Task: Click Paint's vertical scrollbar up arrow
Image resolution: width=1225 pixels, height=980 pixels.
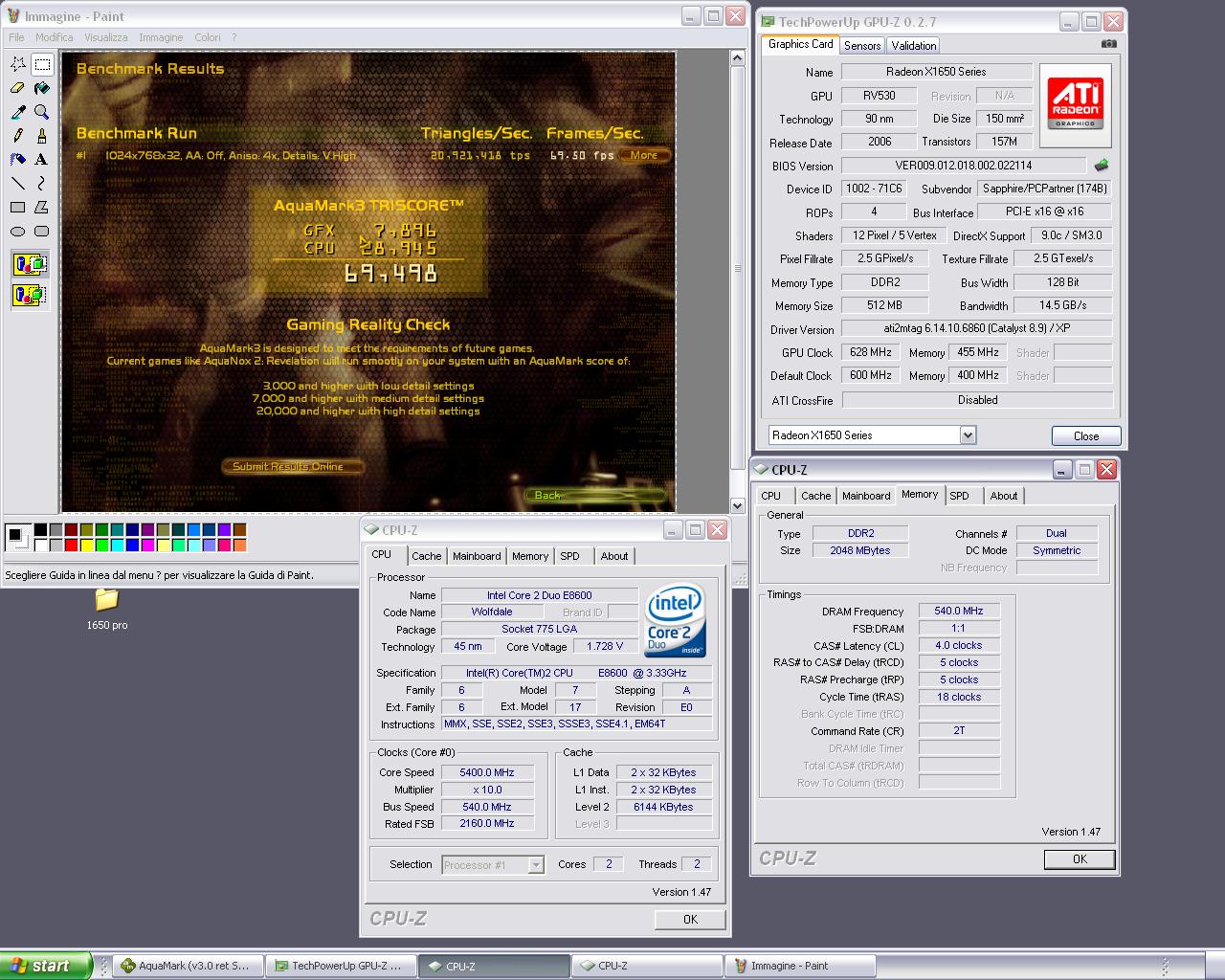Action: point(737,58)
